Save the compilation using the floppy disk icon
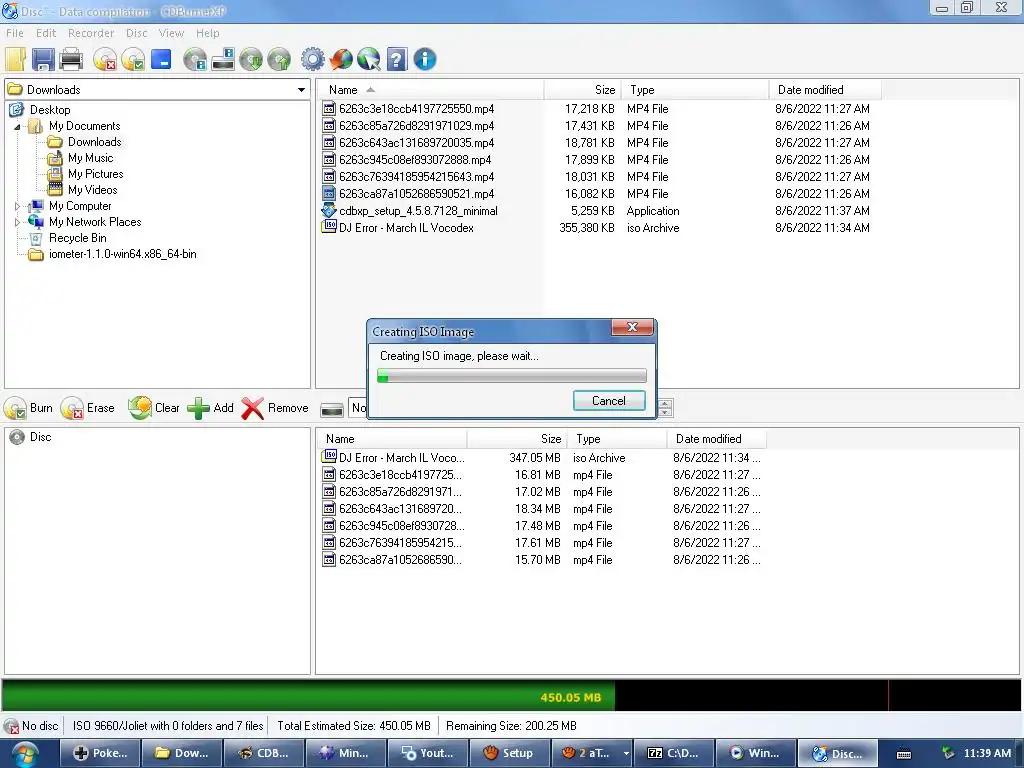The height and width of the screenshot is (768, 1024). tap(43, 59)
